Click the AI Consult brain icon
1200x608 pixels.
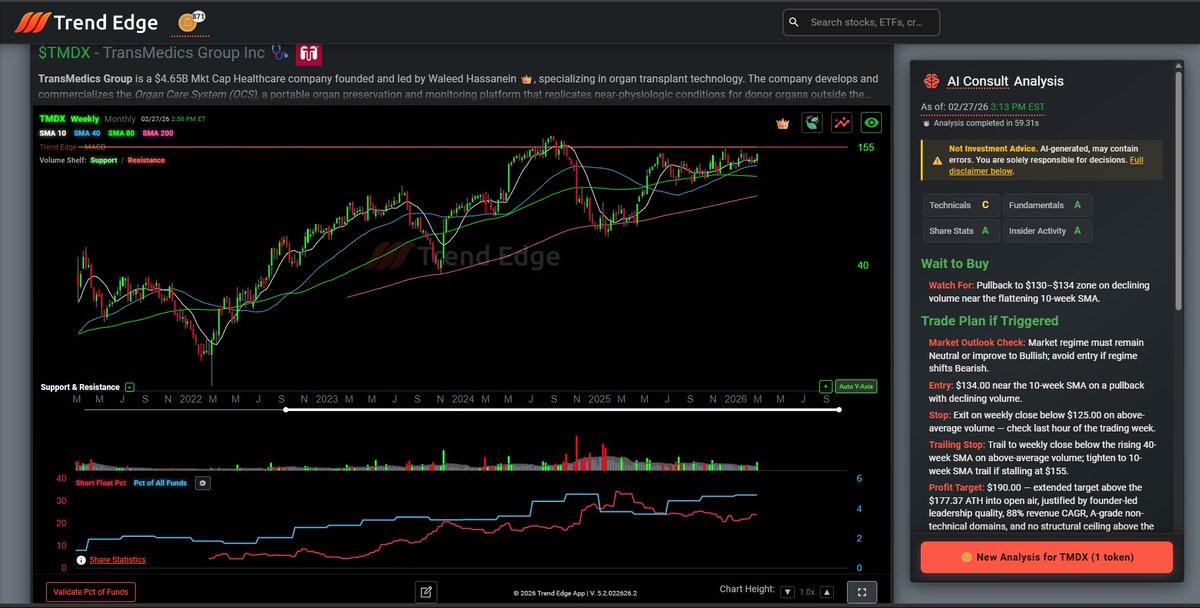point(931,81)
